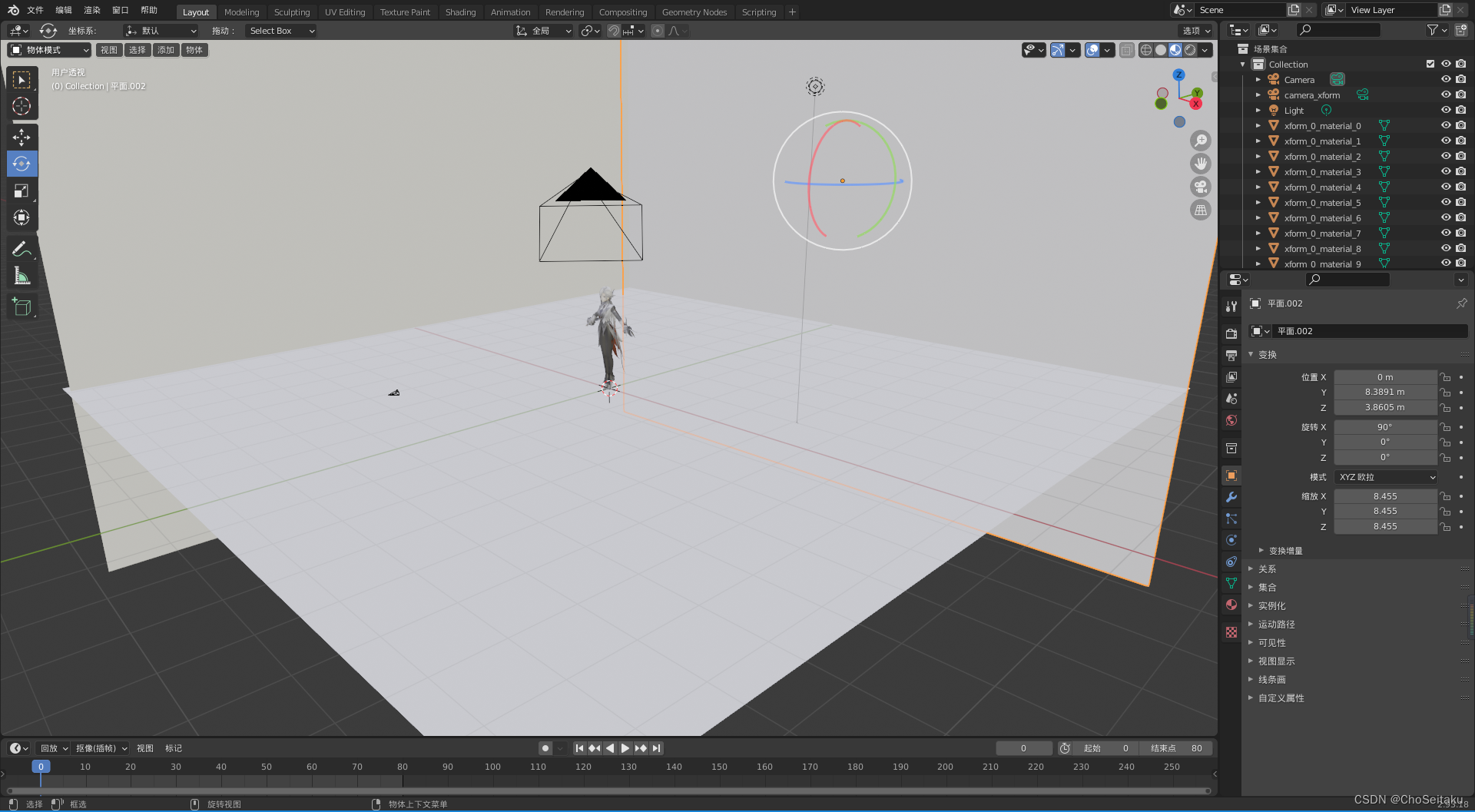
Task: Hide xform_0_material_4 with eye icon
Action: [1445, 187]
